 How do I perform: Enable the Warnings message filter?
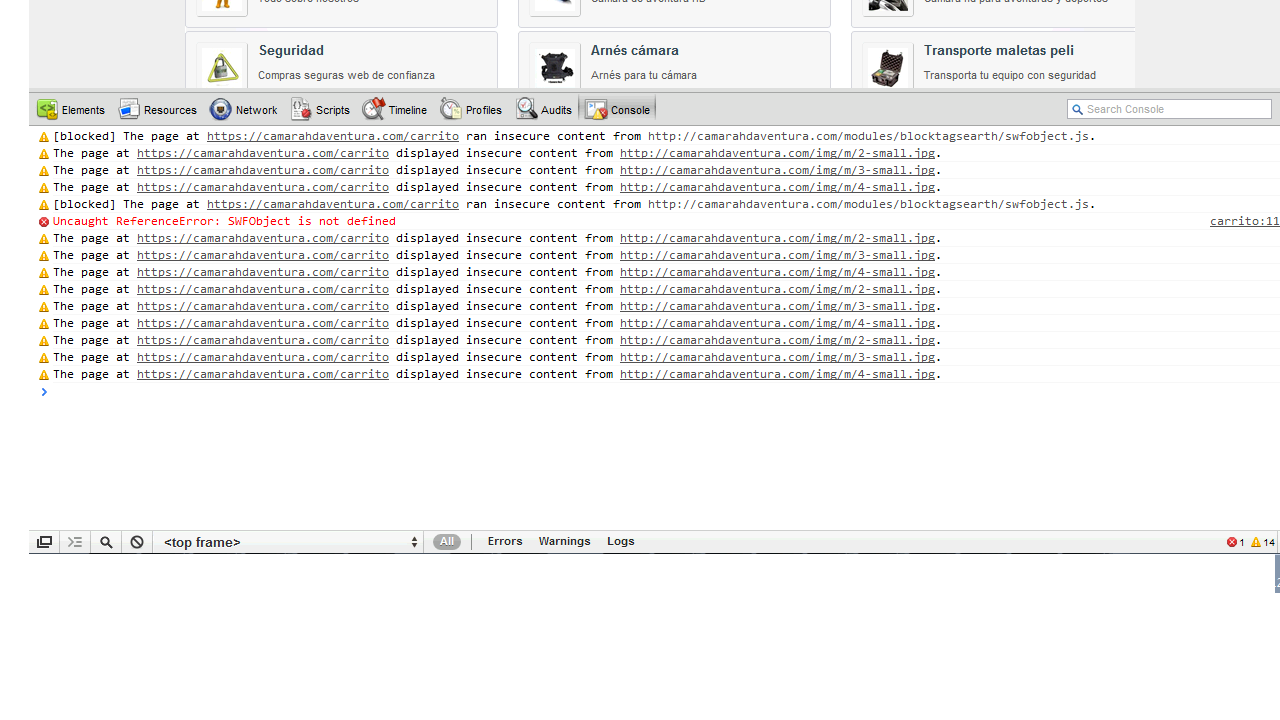coord(564,541)
